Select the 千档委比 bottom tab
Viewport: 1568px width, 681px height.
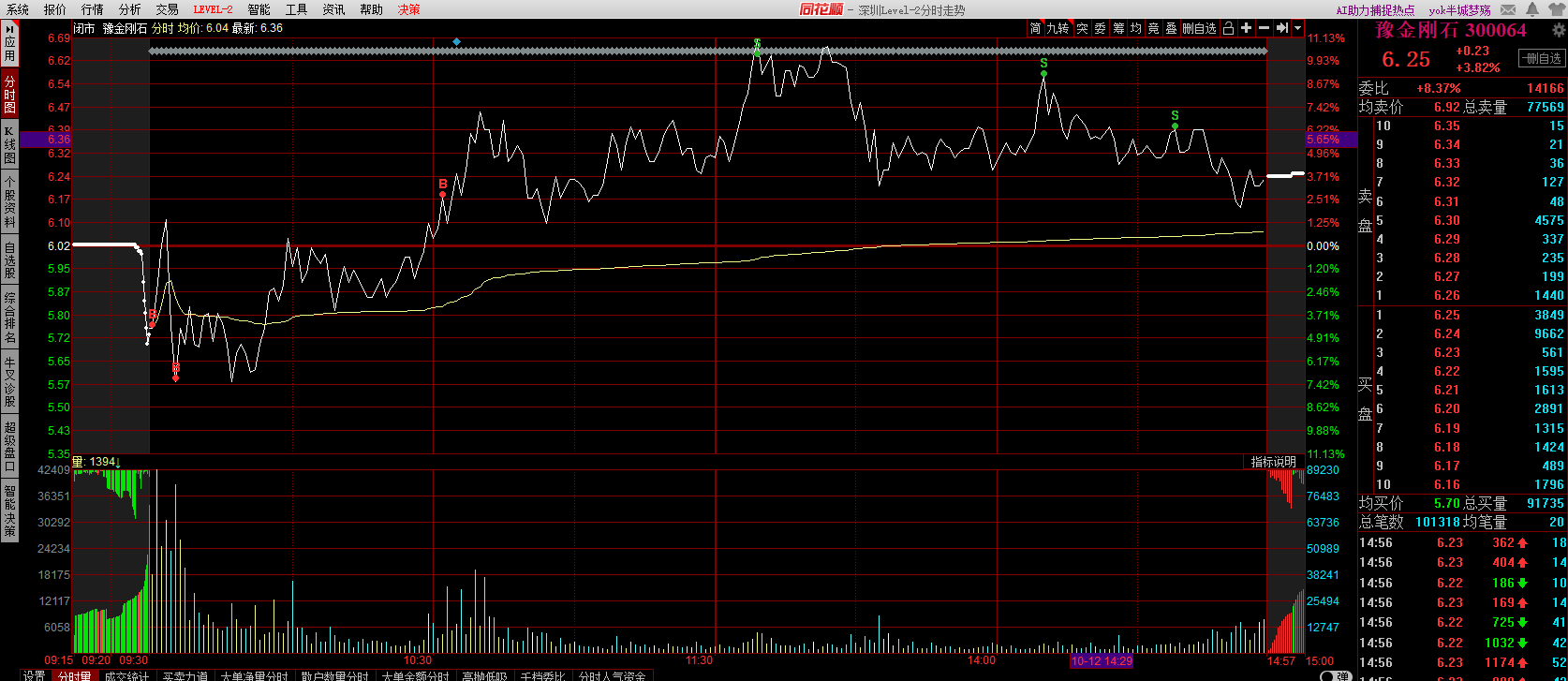pos(542,675)
